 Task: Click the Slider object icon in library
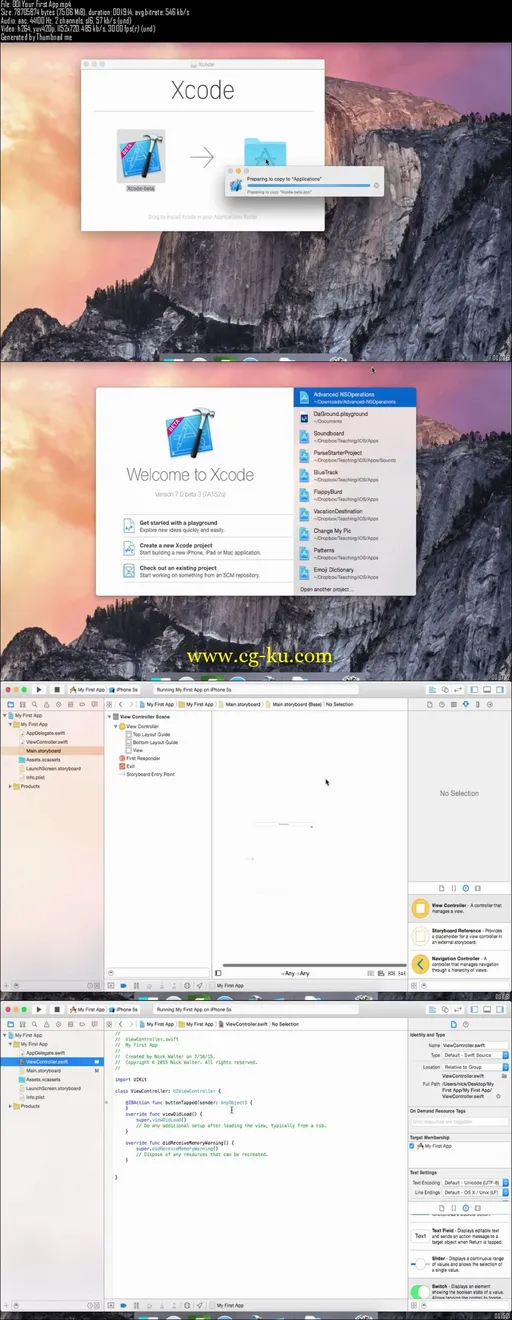[x=420, y=1264]
